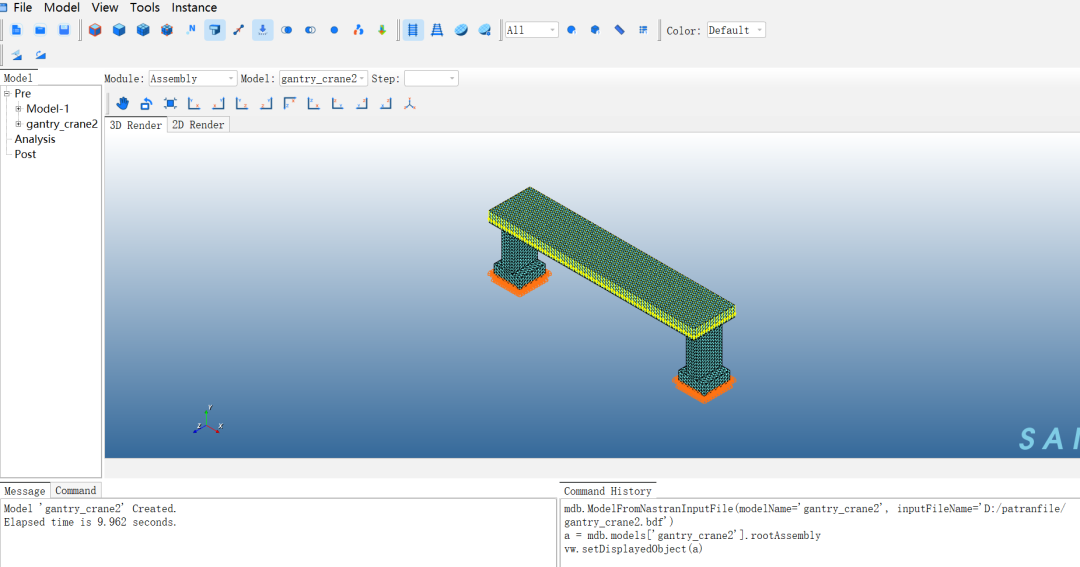The width and height of the screenshot is (1080, 567).
Task: Select gantry_crane2 in the tree
Action: (62, 124)
